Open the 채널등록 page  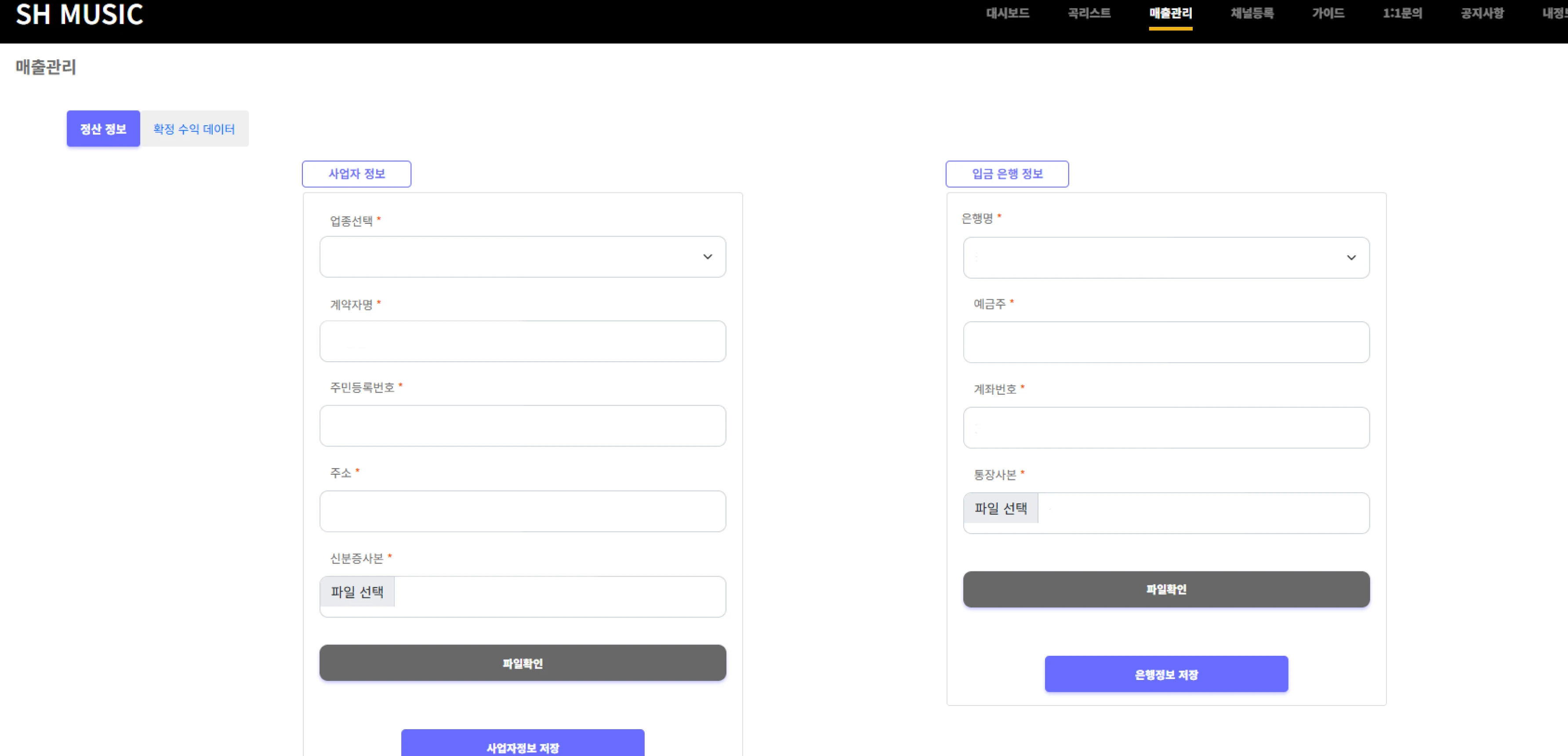pos(1252,13)
